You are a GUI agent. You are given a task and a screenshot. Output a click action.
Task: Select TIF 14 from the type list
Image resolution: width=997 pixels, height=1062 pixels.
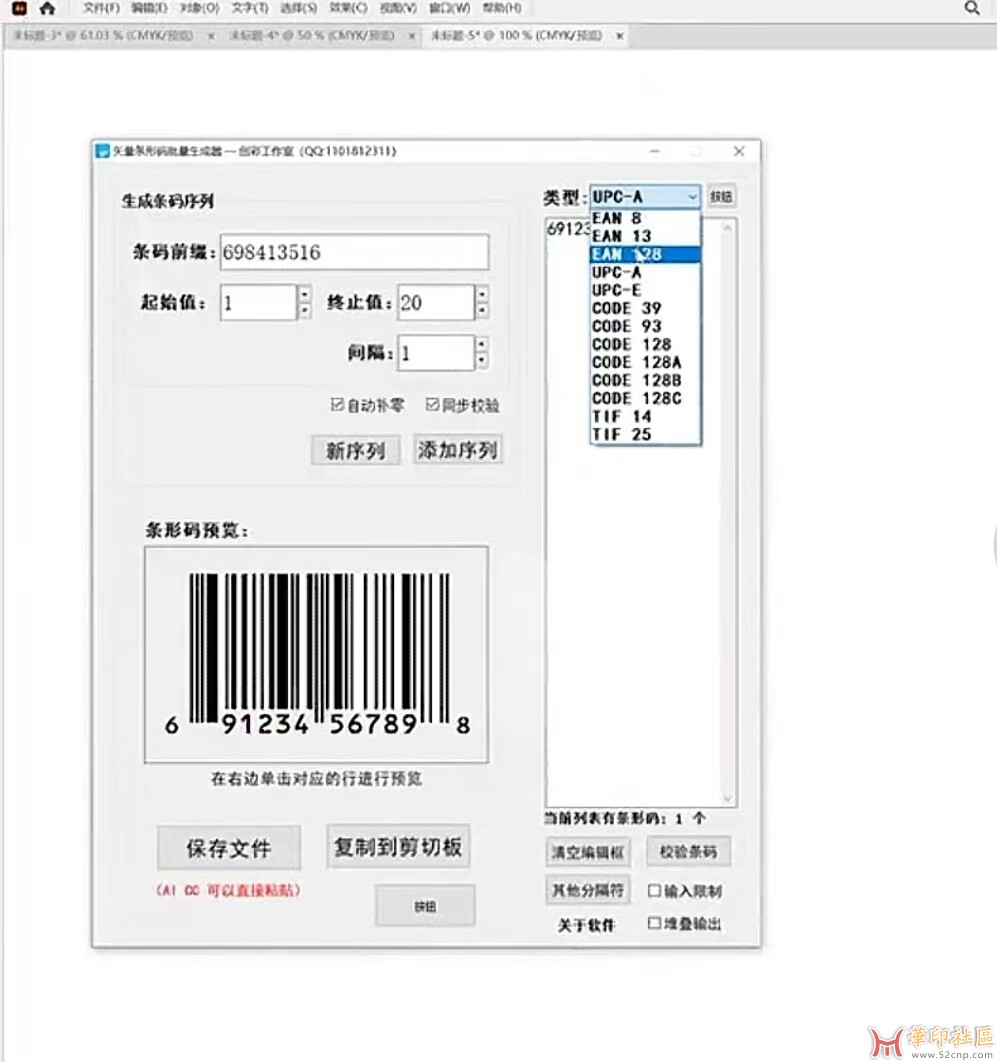tap(645, 417)
